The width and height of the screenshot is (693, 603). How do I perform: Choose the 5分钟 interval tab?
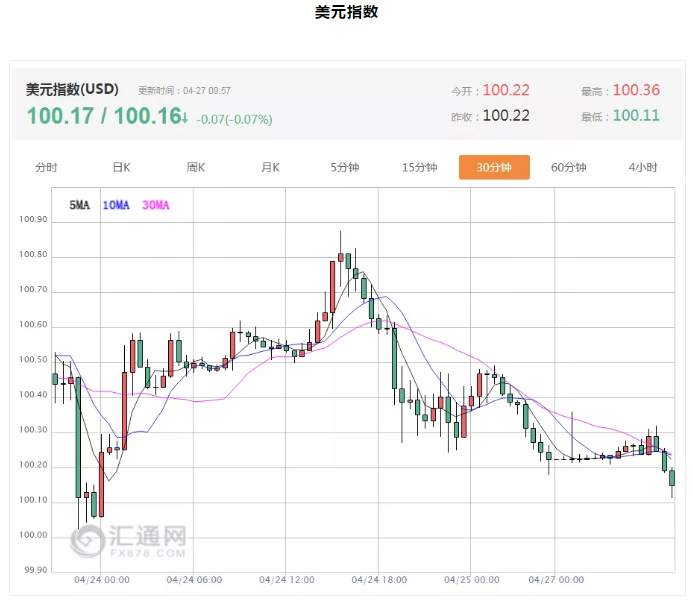pos(345,168)
